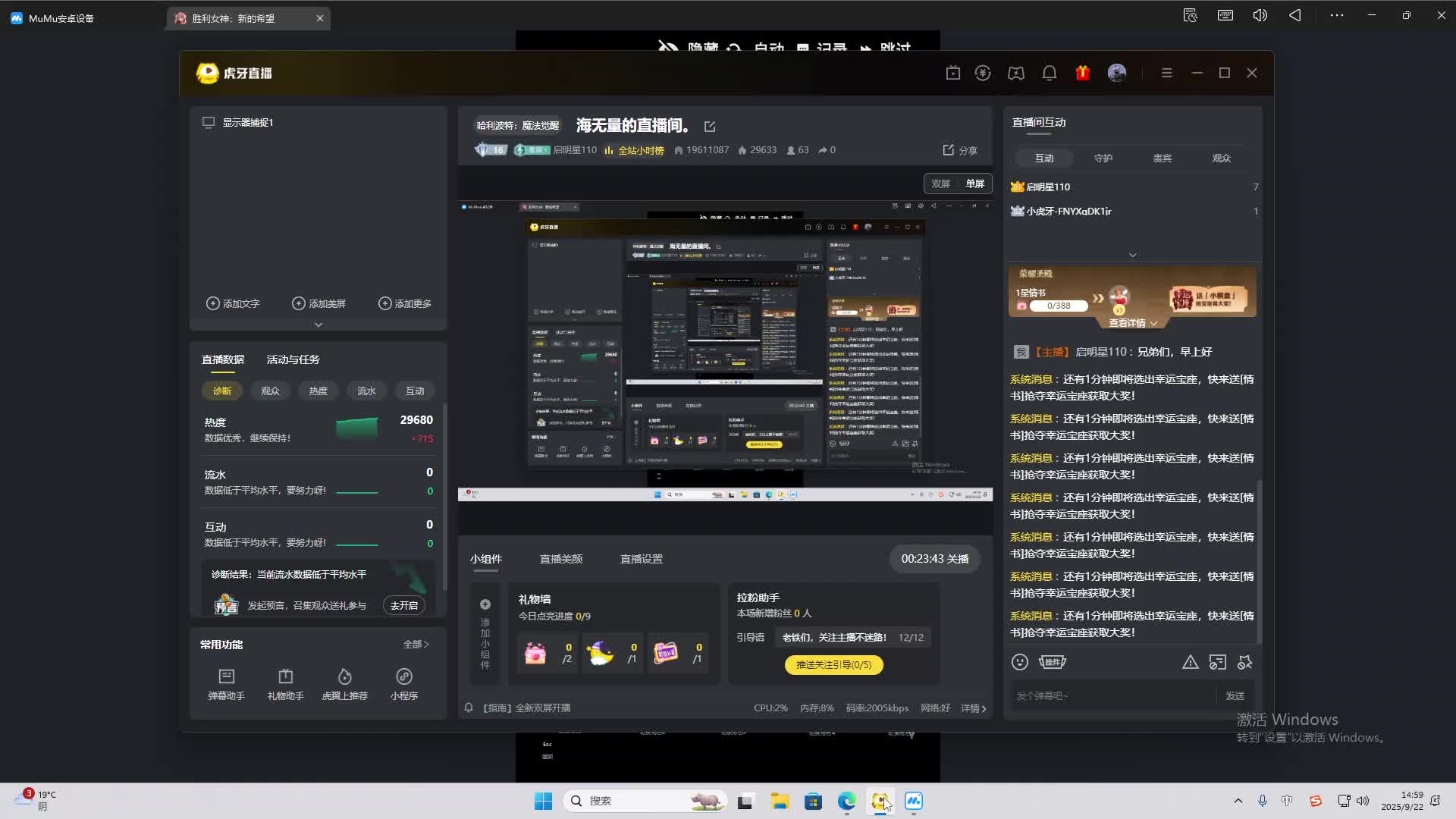Click 00:23:43 关播 end stream button
The image size is (1456, 819).
point(934,559)
